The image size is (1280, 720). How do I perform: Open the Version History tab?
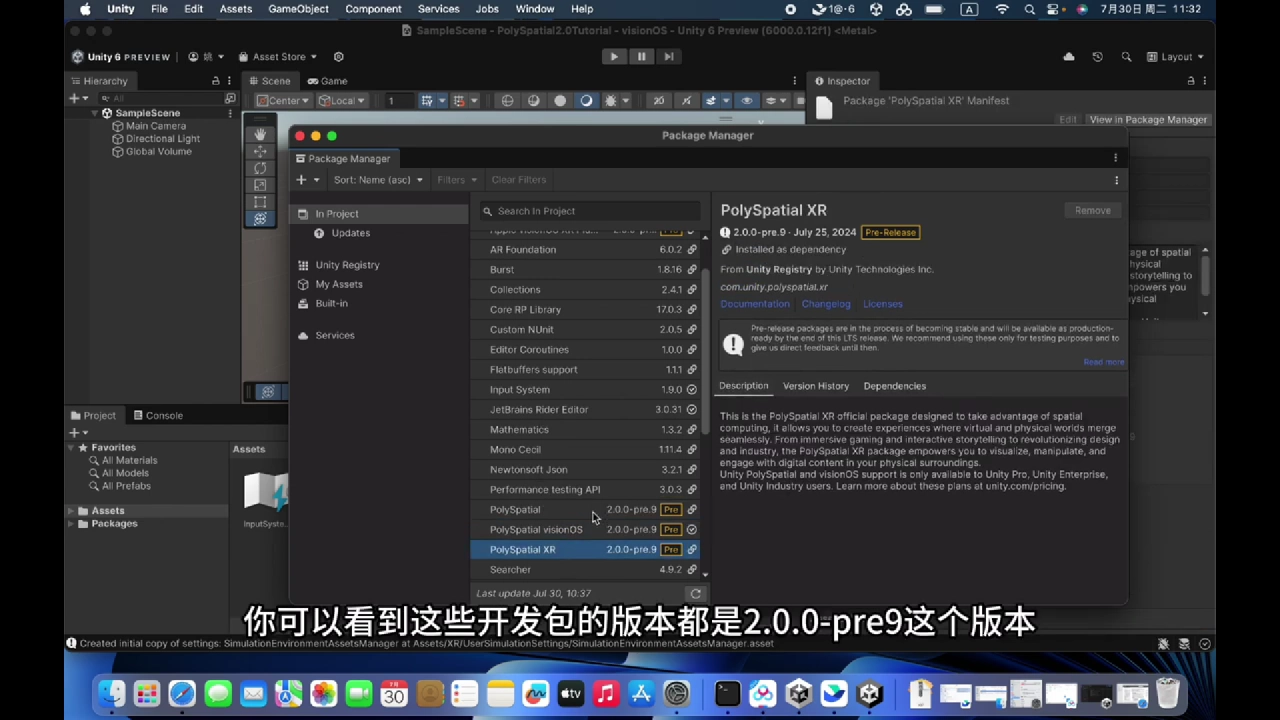coord(816,386)
